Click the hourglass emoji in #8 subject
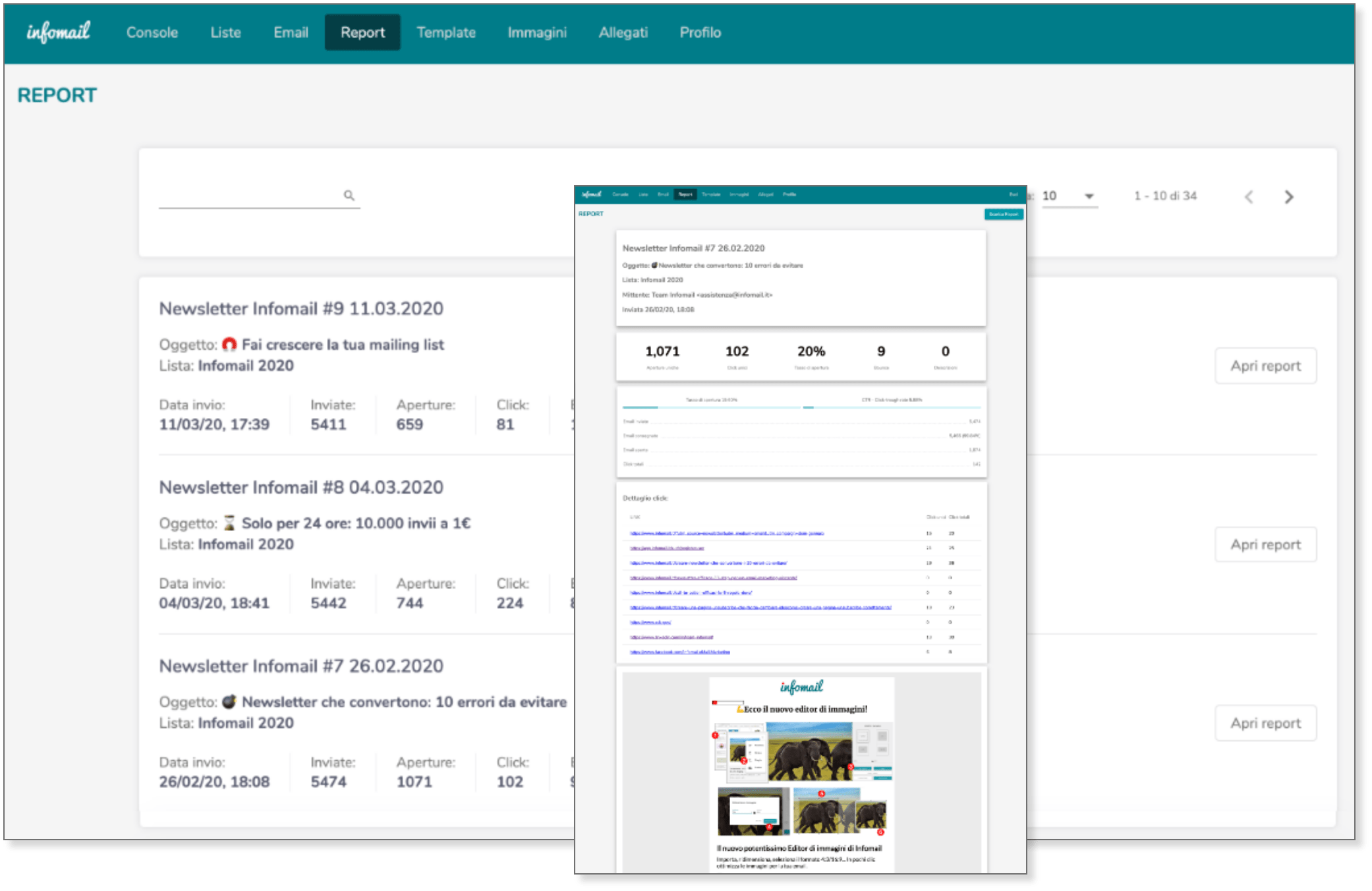Screen dimensions: 1372x891 (229, 523)
